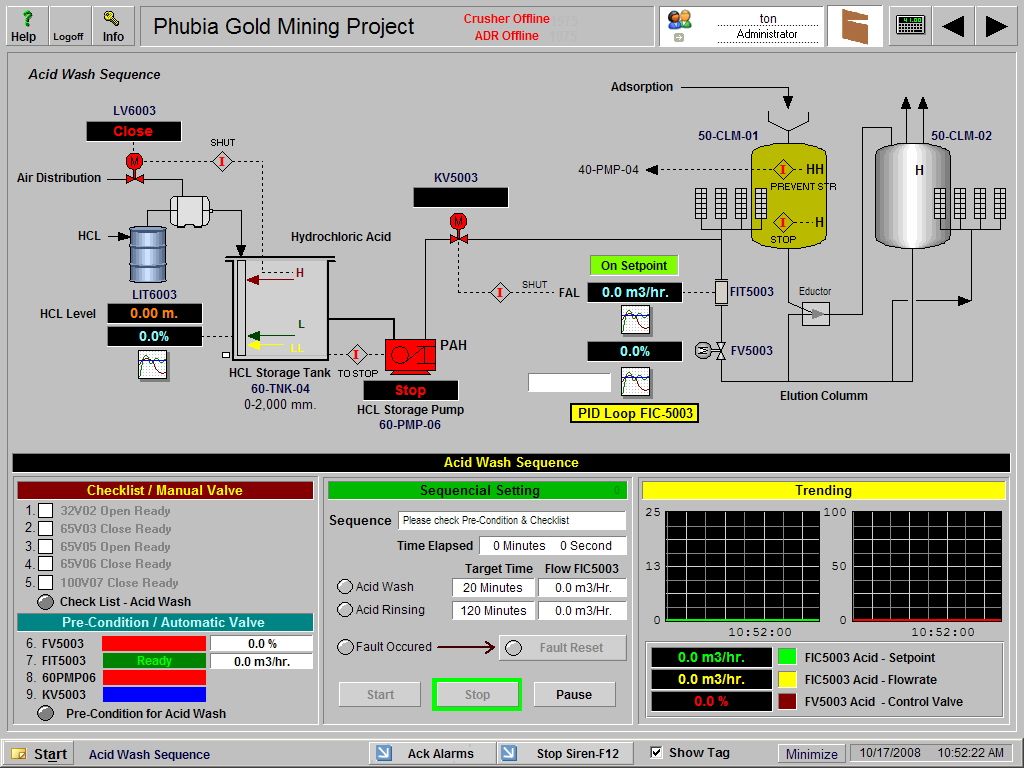Viewport: 1024px width, 768px height.
Task: Open the trend icon below HCL Level
Action: pyautogui.click(x=151, y=364)
